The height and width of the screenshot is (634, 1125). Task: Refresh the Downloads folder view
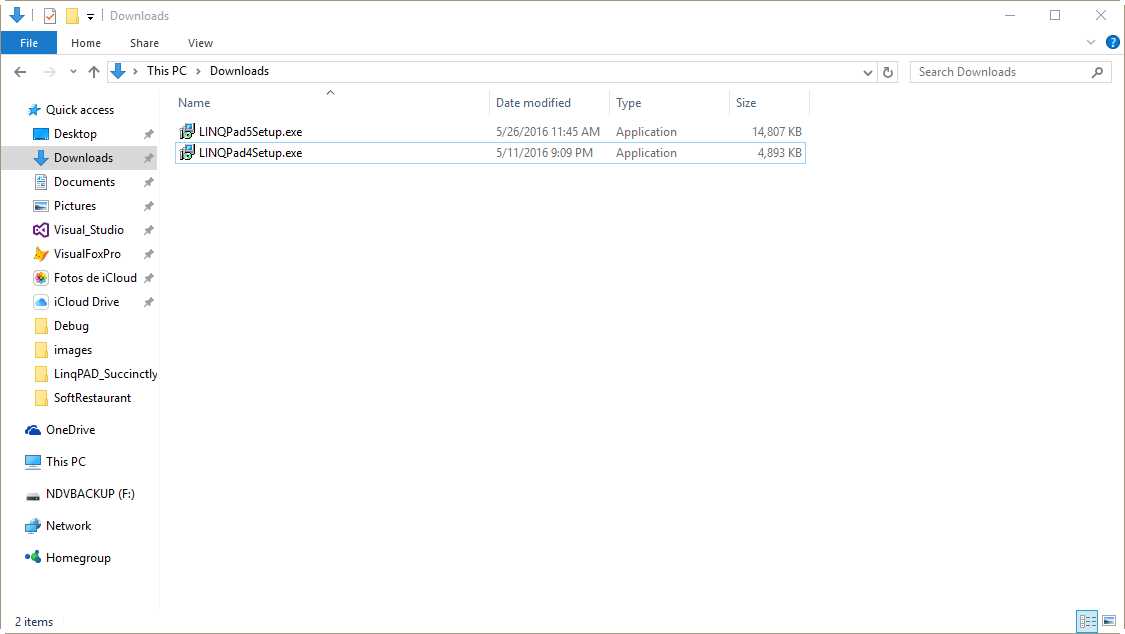[x=888, y=71]
